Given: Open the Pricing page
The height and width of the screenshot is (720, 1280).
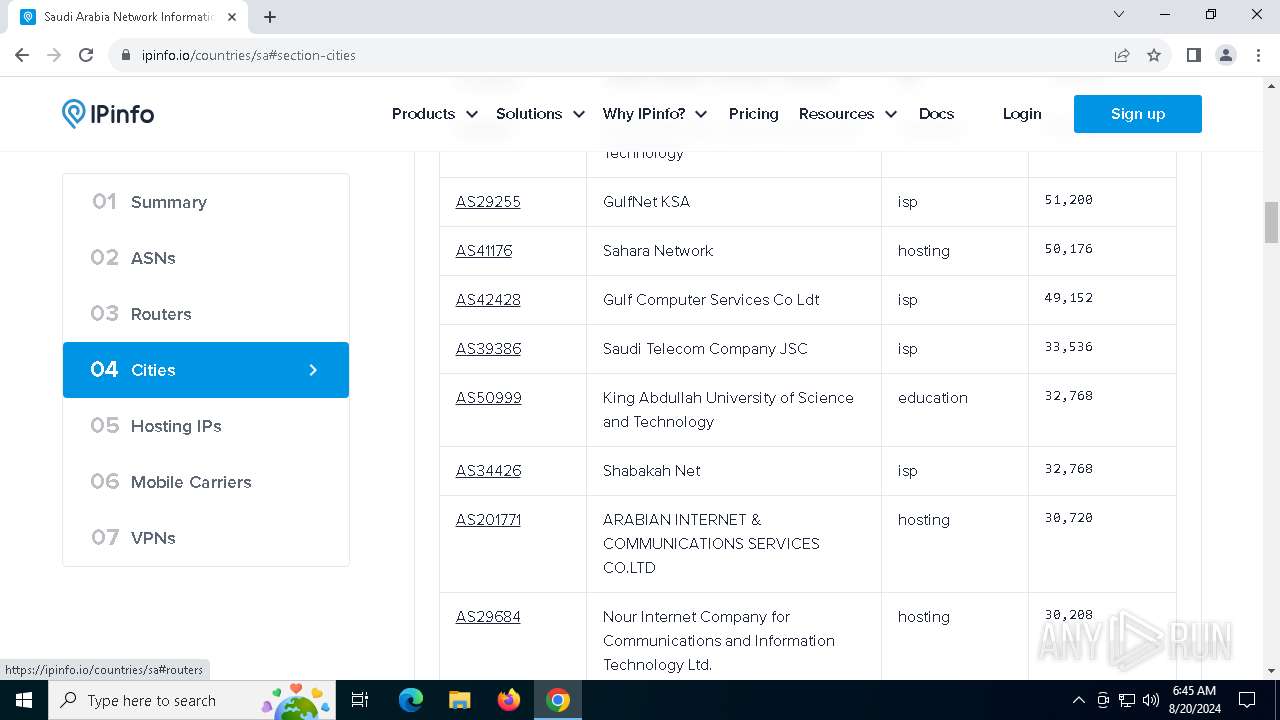Looking at the screenshot, I should click(x=754, y=114).
